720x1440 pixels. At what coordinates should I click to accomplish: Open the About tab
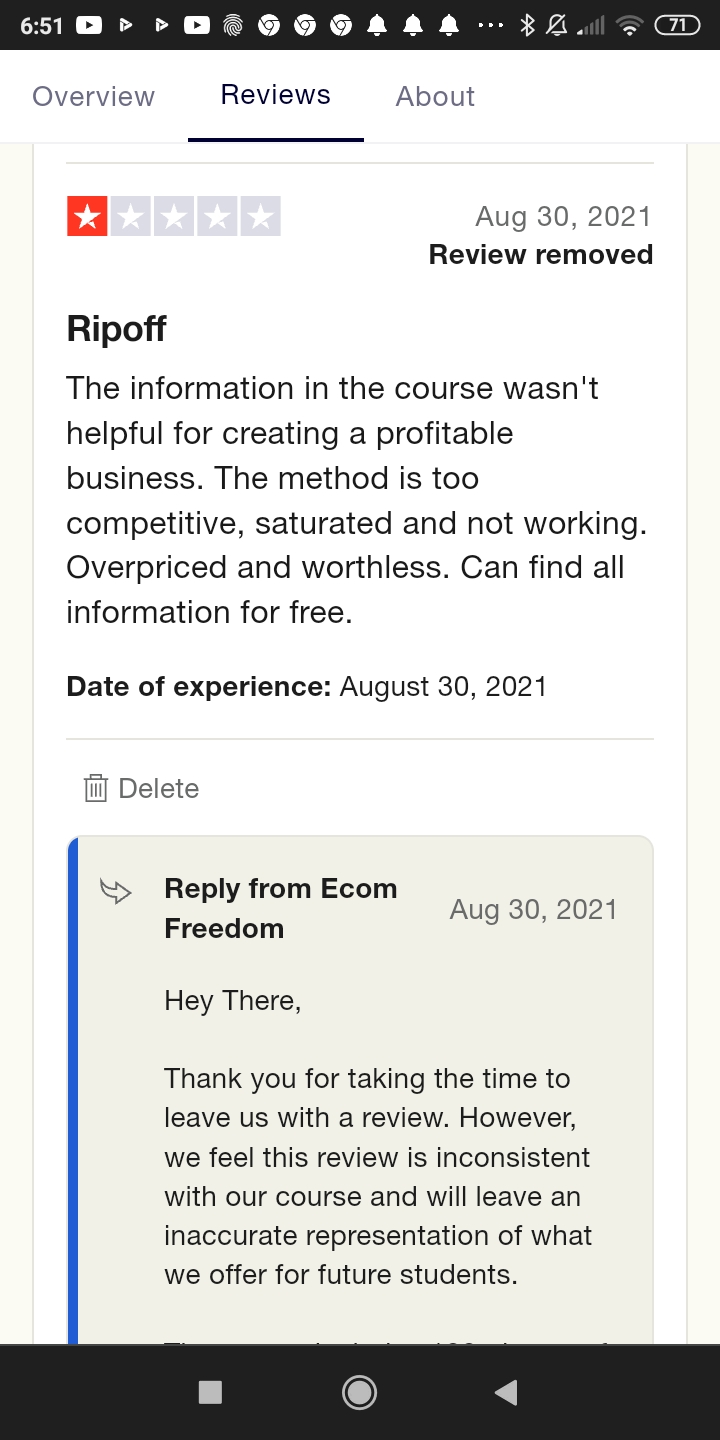435,96
